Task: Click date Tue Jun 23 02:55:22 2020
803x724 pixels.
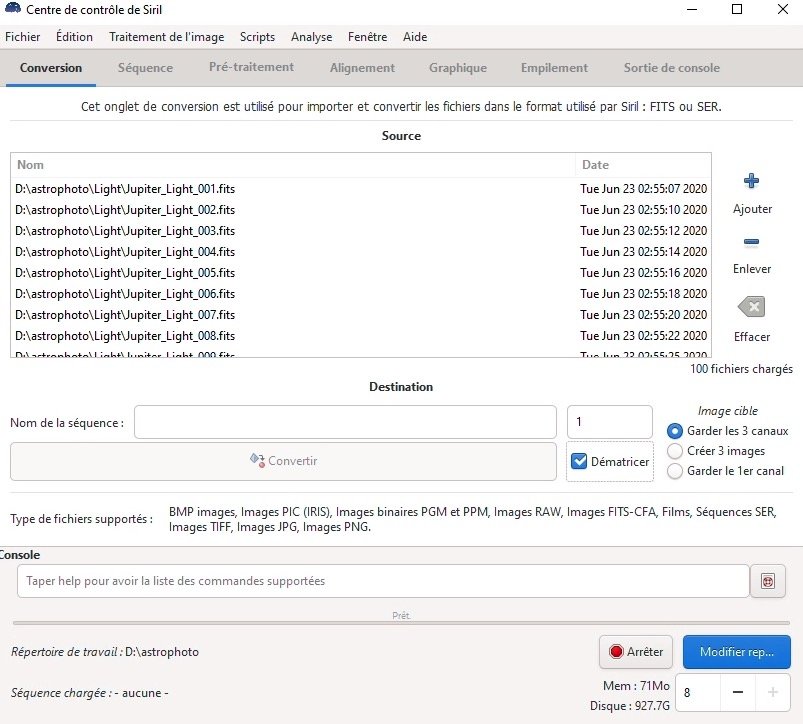Action: pos(643,336)
